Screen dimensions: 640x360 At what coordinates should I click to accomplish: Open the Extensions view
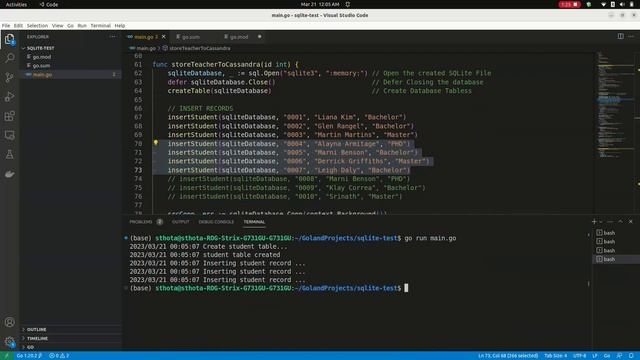[9, 116]
